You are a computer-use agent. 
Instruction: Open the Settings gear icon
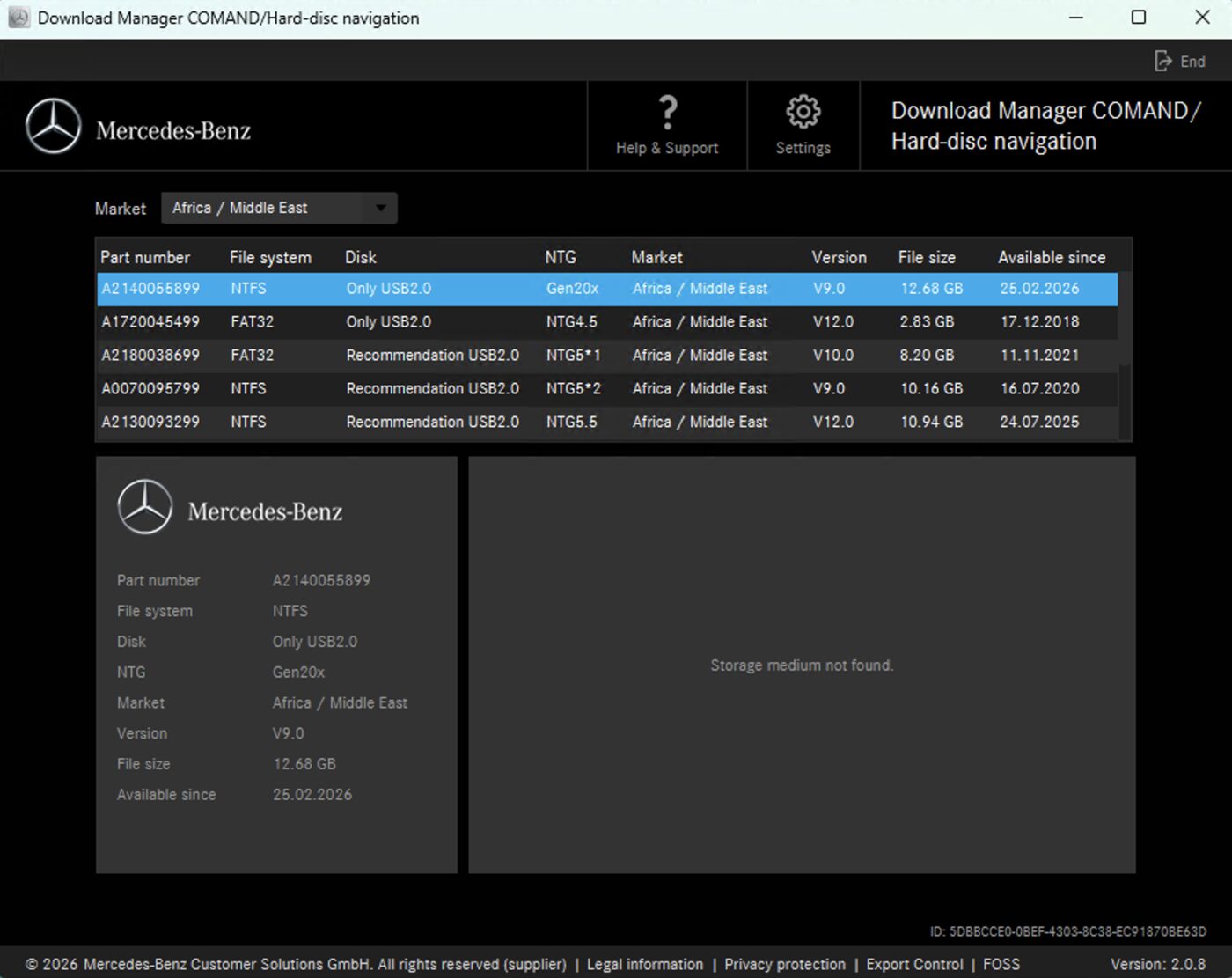tap(803, 112)
